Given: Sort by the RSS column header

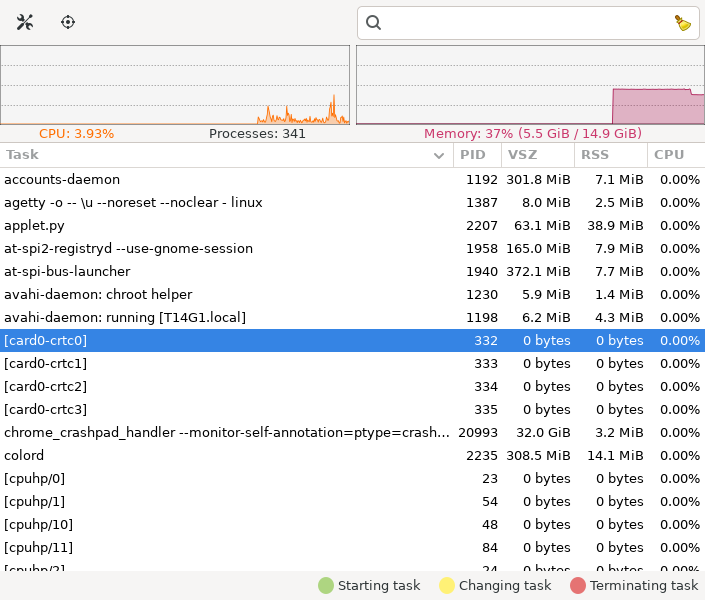Looking at the screenshot, I should pos(611,155).
